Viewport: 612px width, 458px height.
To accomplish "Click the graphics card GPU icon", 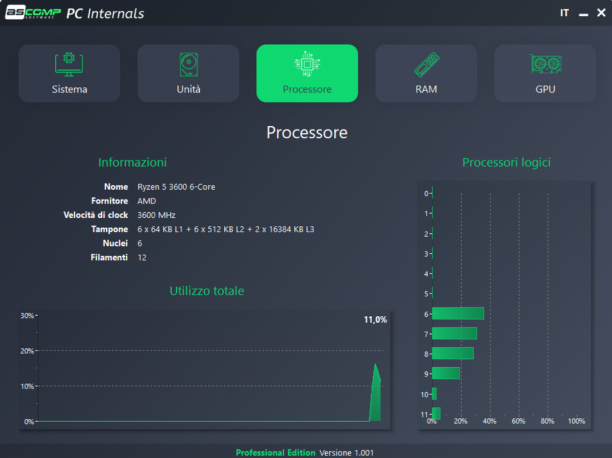I will pyautogui.click(x=546, y=64).
